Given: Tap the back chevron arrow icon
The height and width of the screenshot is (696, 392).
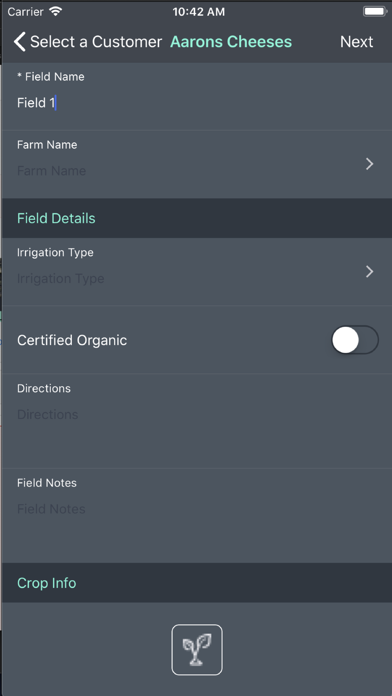Looking at the screenshot, I should click(19, 42).
